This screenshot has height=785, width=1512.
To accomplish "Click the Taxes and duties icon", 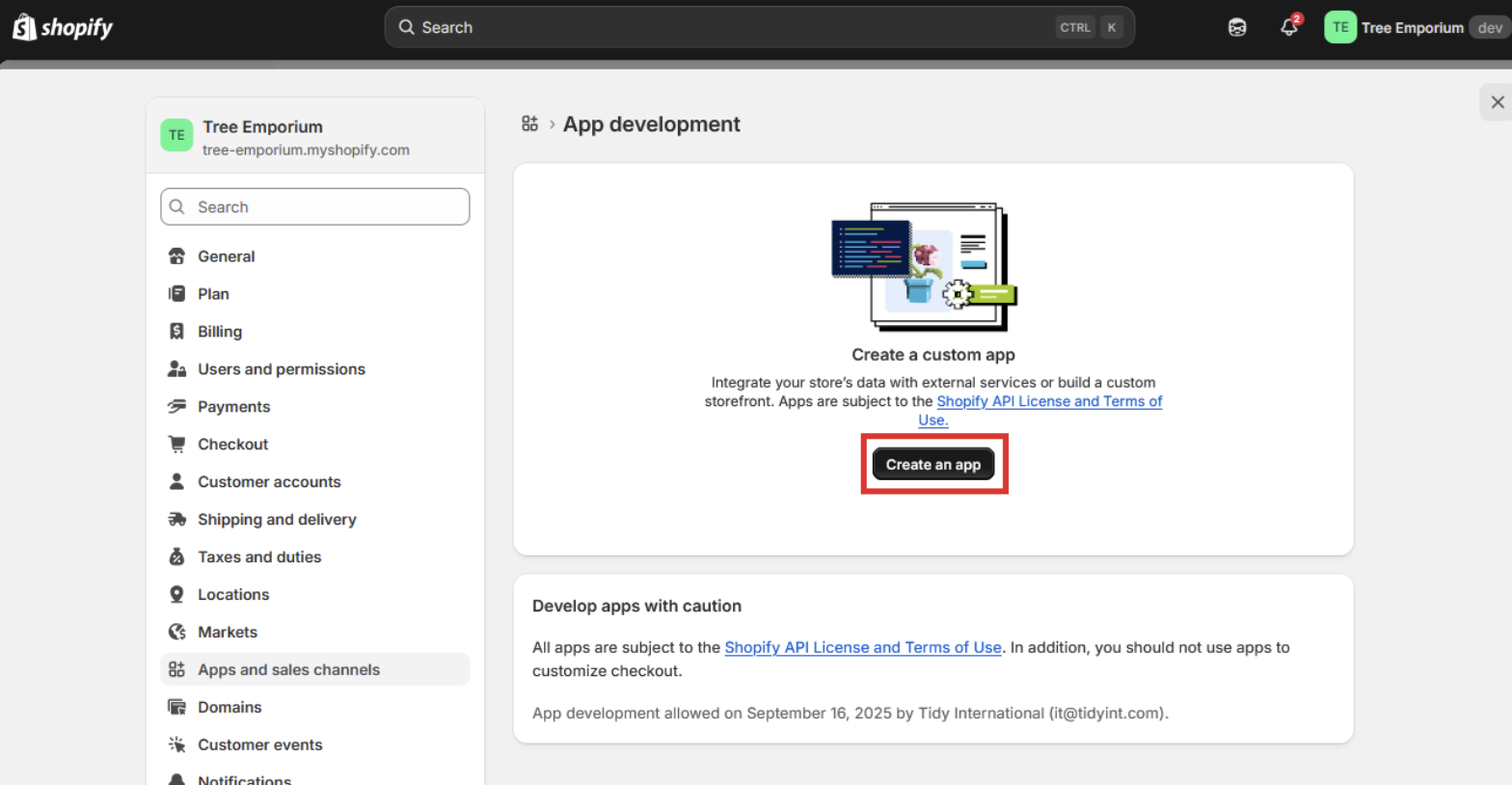I will click(x=176, y=556).
